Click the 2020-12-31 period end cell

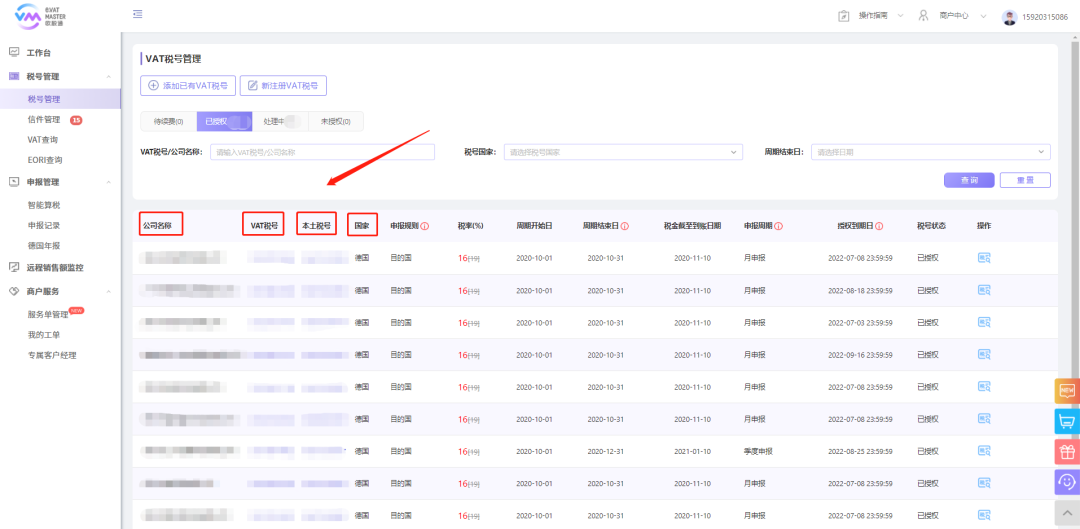pos(605,451)
